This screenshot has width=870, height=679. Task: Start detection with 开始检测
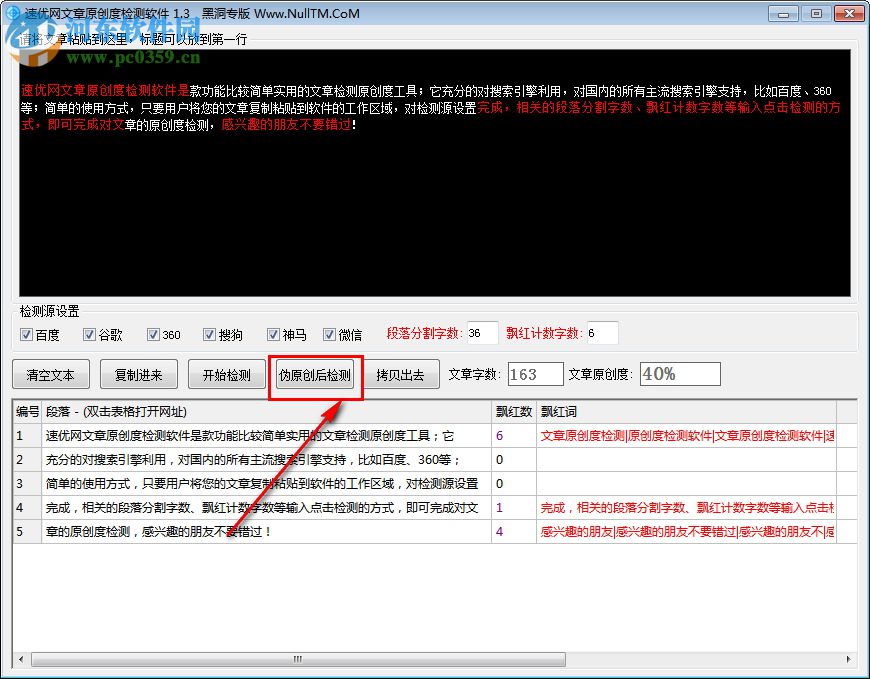pos(226,374)
